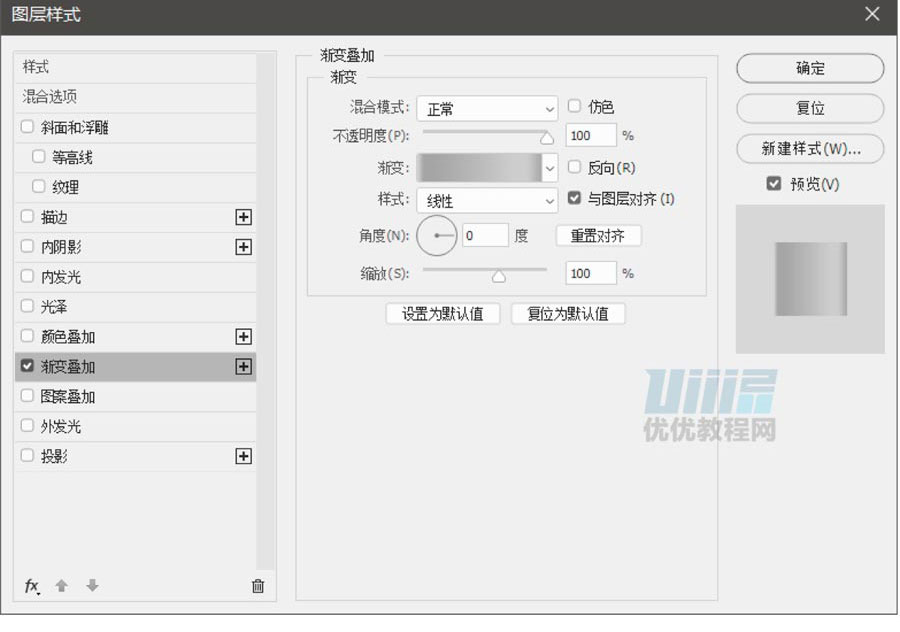Toggle the 反向(R) reverse checkbox
The height and width of the screenshot is (632, 900).
coord(574,167)
